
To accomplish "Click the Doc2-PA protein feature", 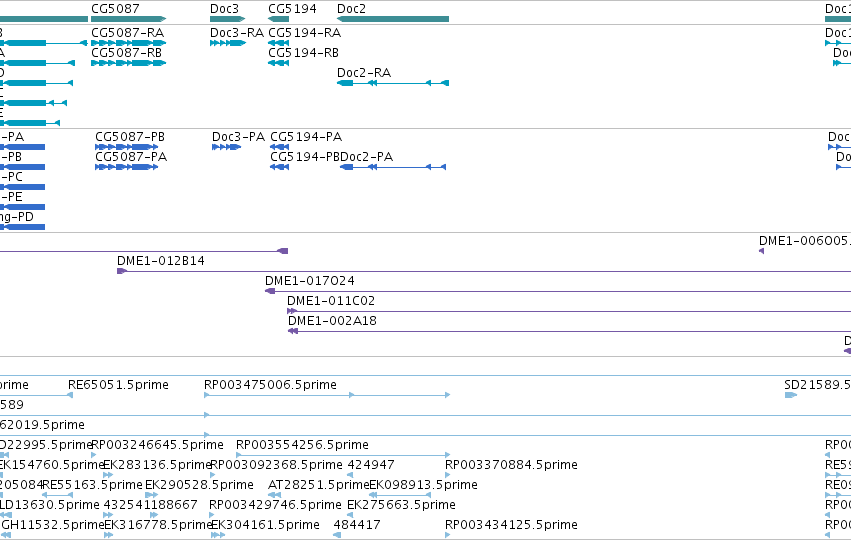I will [393, 167].
